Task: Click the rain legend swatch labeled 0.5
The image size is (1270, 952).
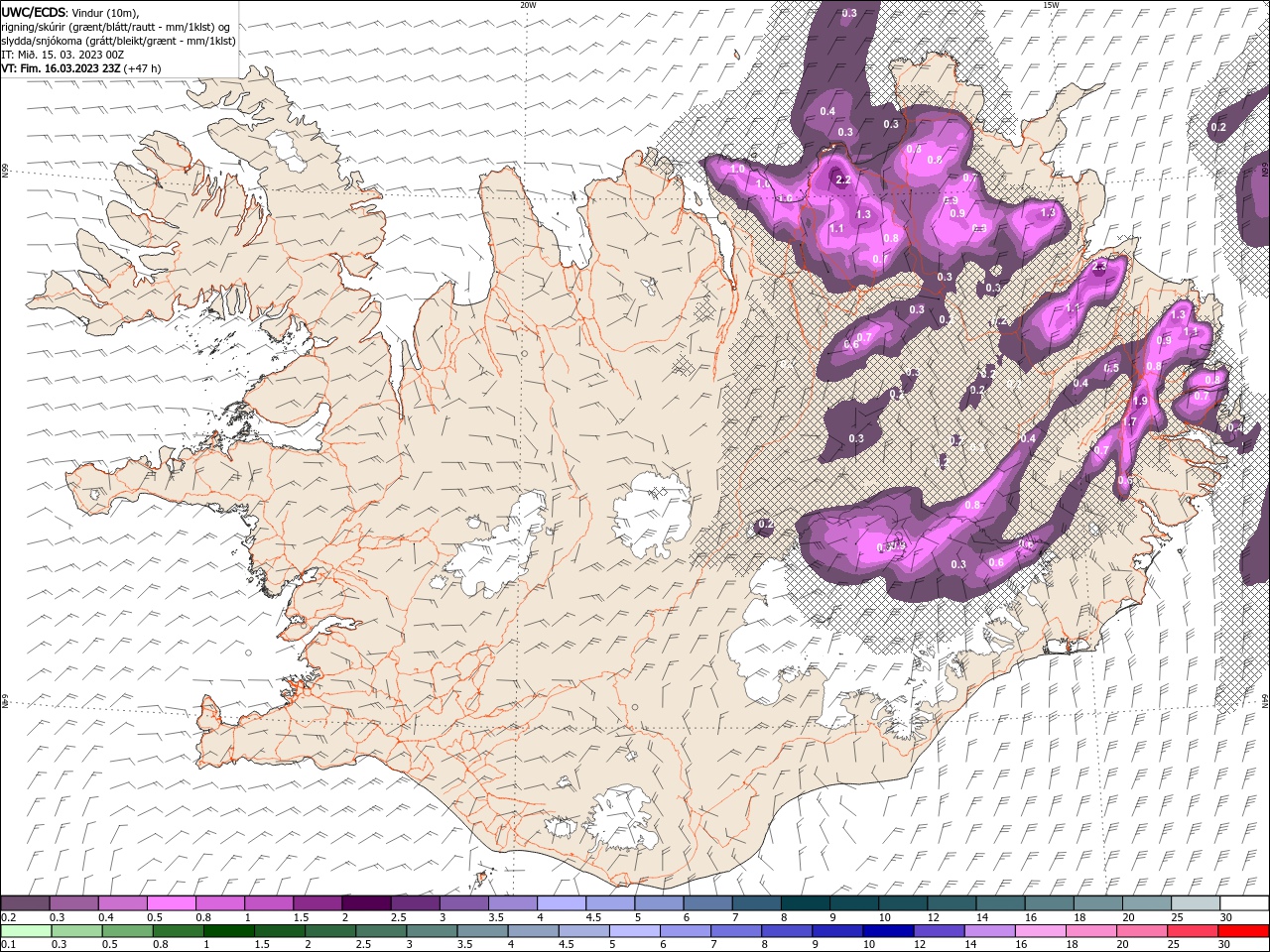Action: (127, 931)
